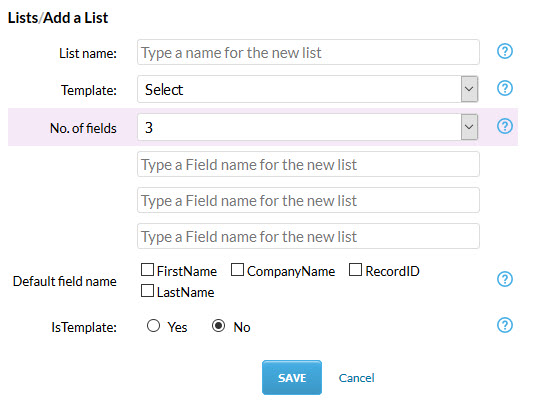The image size is (543, 404).
Task: Check the FirstName checkbox
Action: click(147, 270)
